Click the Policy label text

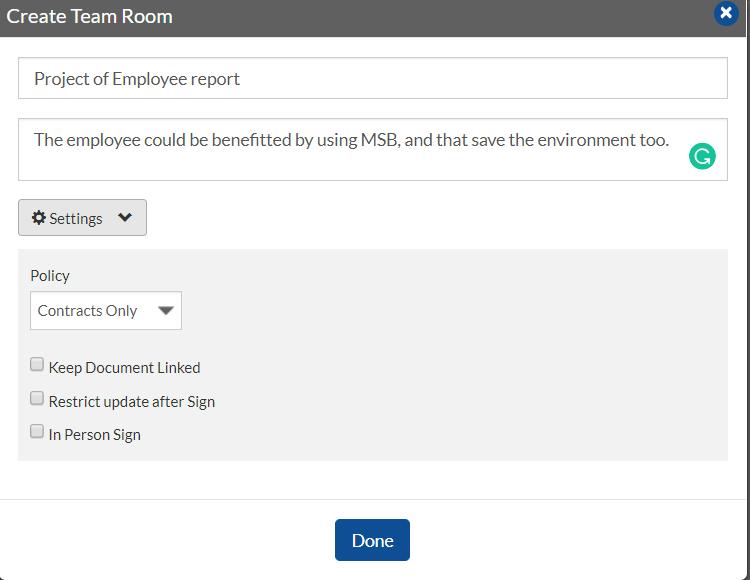pyautogui.click(x=50, y=276)
